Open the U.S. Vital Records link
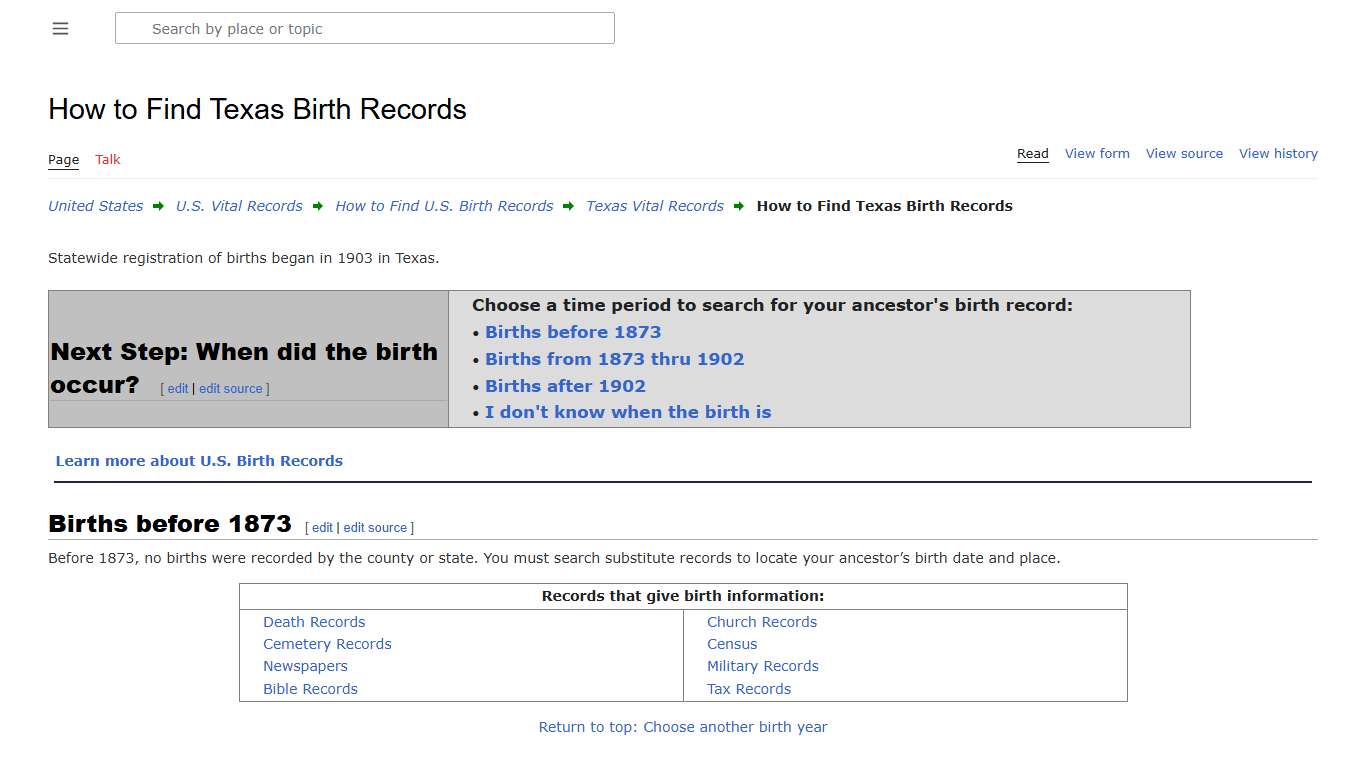This screenshot has height=768, width=1366. pyautogui.click(x=239, y=206)
